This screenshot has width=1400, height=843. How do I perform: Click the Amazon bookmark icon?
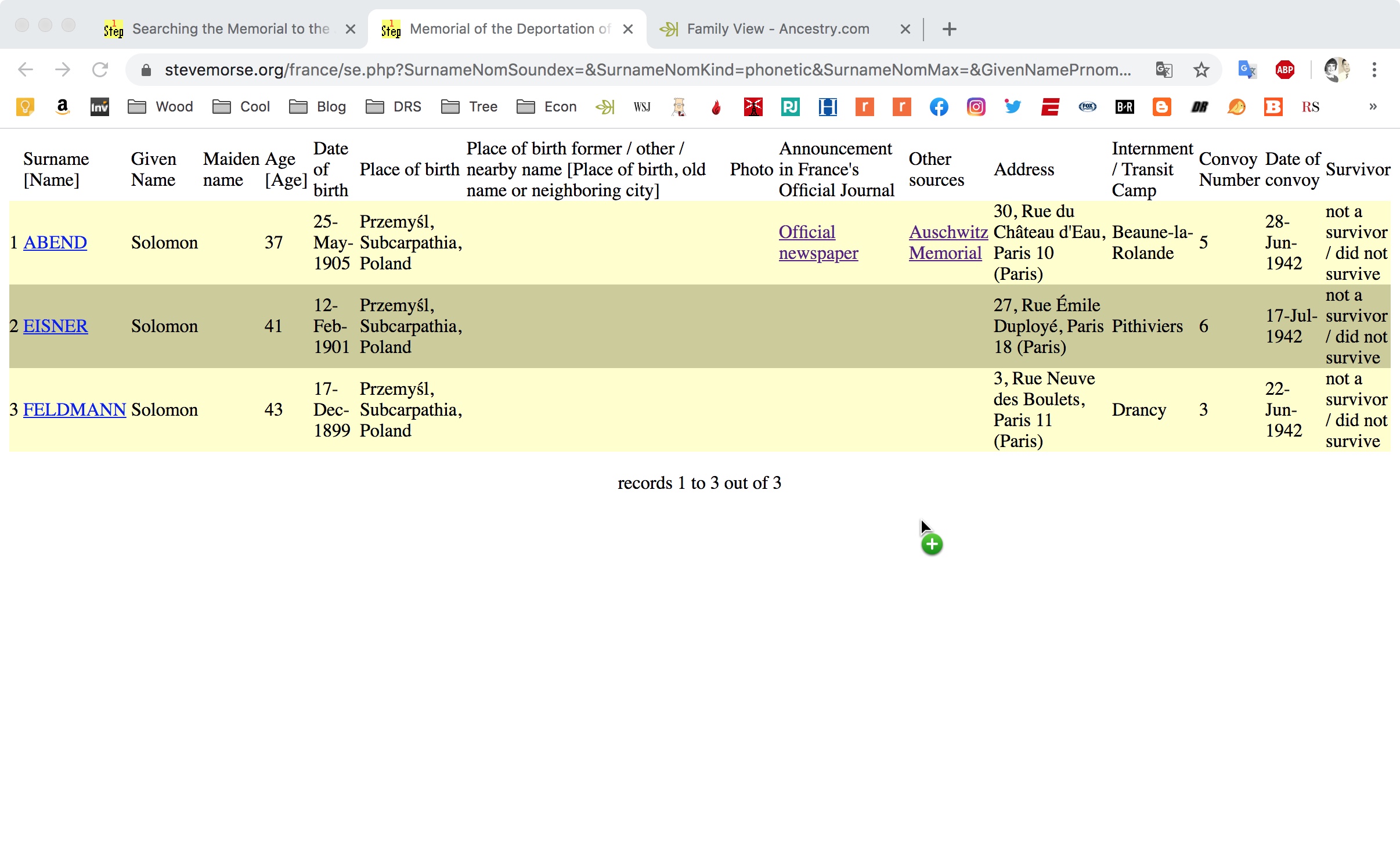tap(62, 107)
